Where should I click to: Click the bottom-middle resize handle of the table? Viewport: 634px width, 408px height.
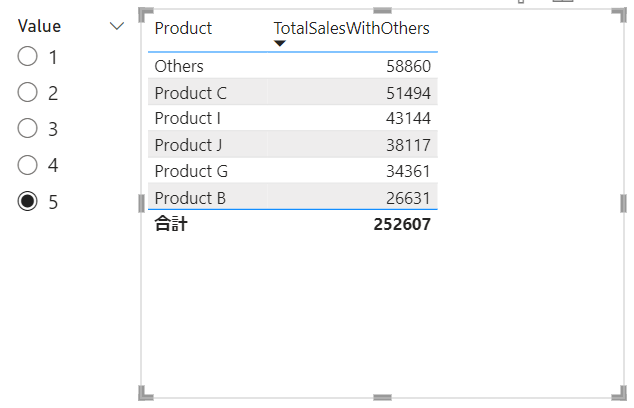click(382, 396)
